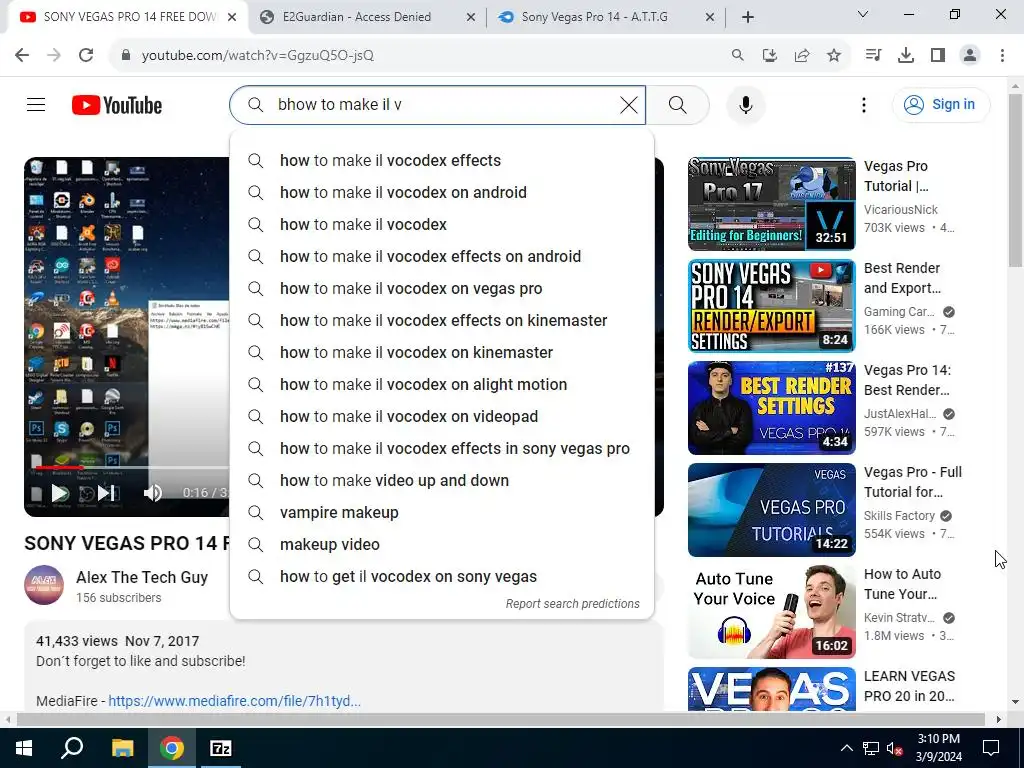The height and width of the screenshot is (768, 1024).
Task: Click the horizontal page scrollbar
Action: coord(500,720)
